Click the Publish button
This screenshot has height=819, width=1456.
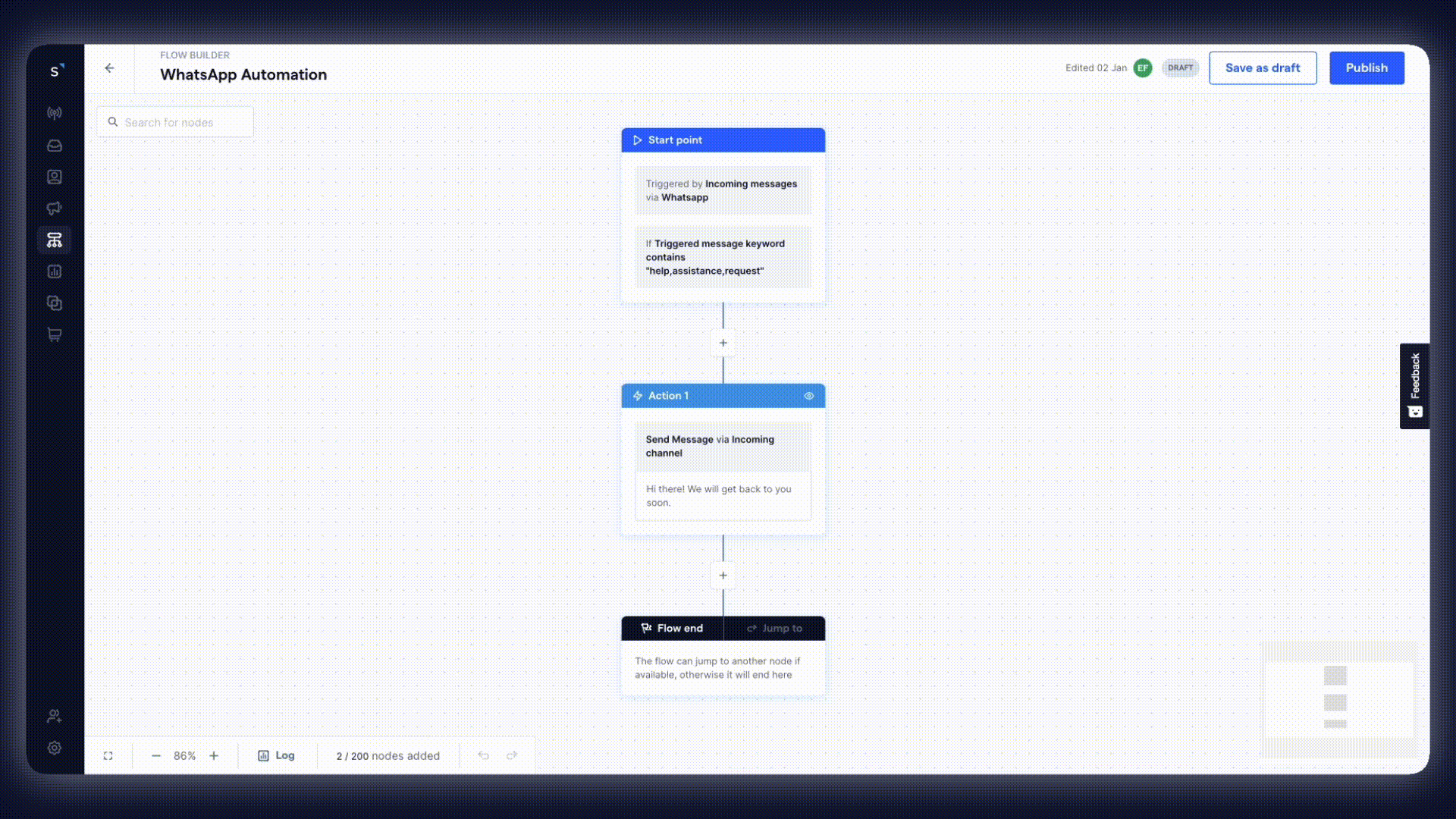pyautogui.click(x=1366, y=67)
